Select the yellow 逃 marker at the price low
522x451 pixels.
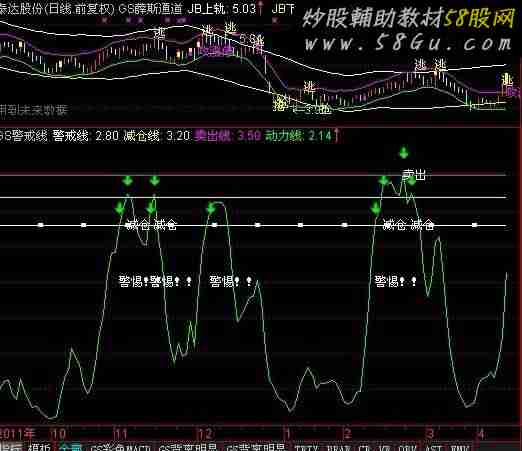tap(281, 103)
